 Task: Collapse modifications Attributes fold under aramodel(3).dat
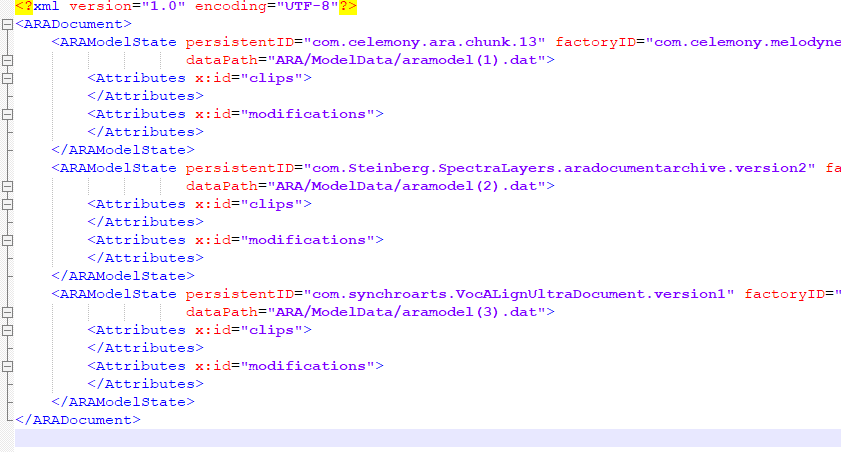coord(8,366)
